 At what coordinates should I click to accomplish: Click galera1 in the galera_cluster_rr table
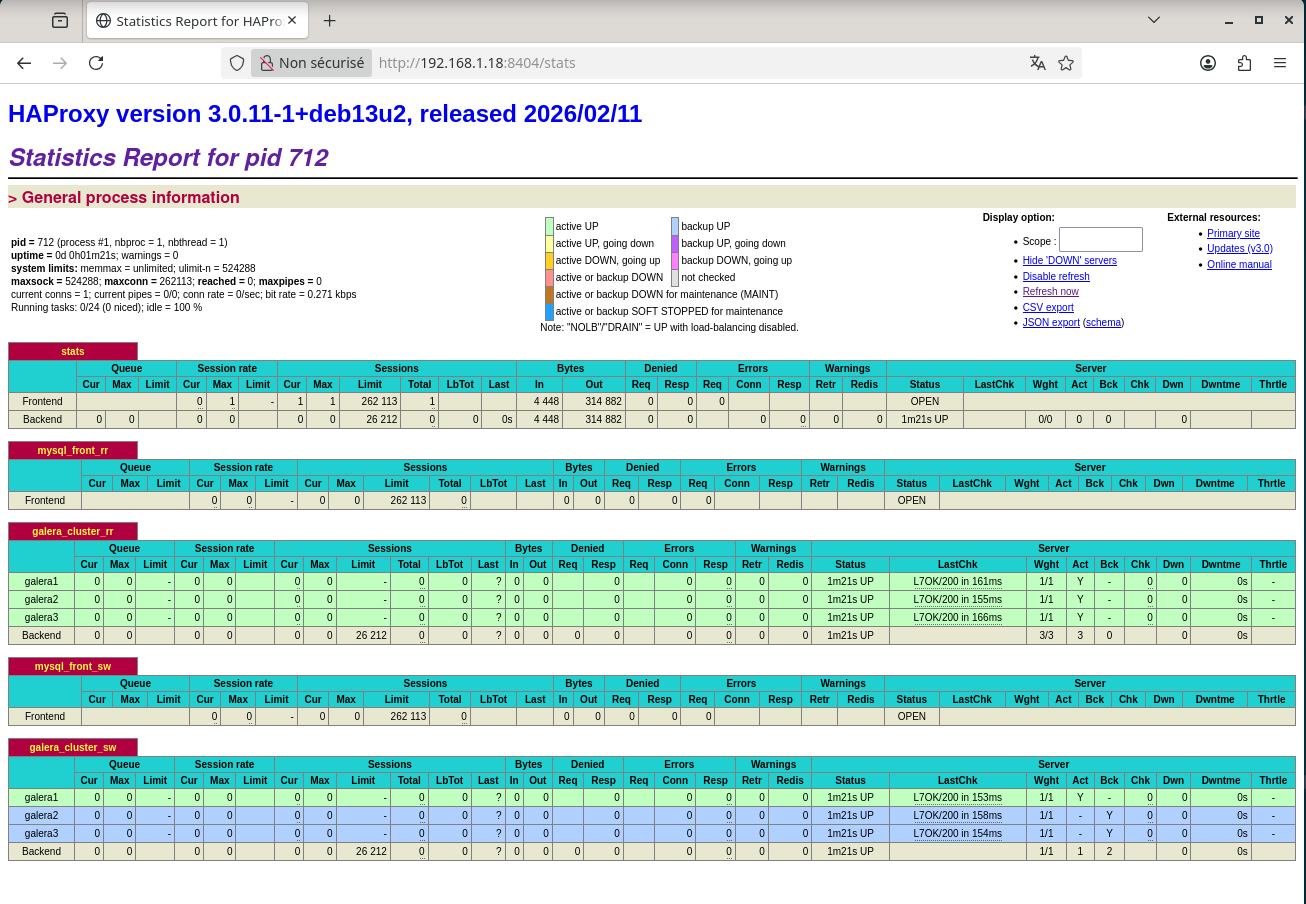42,582
